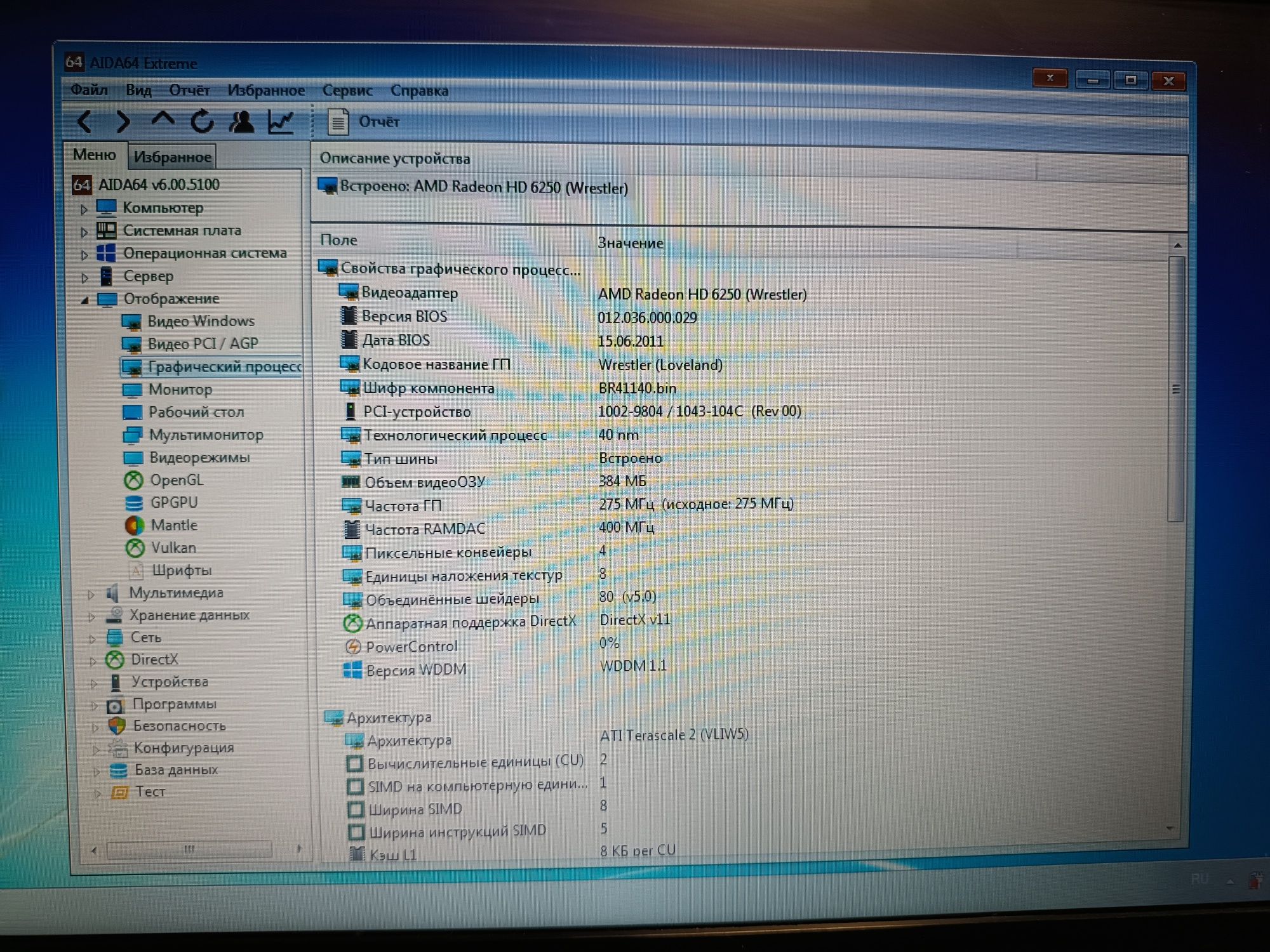Expand the DirectX tree node
The width and height of the screenshot is (1270, 952).
[93, 661]
